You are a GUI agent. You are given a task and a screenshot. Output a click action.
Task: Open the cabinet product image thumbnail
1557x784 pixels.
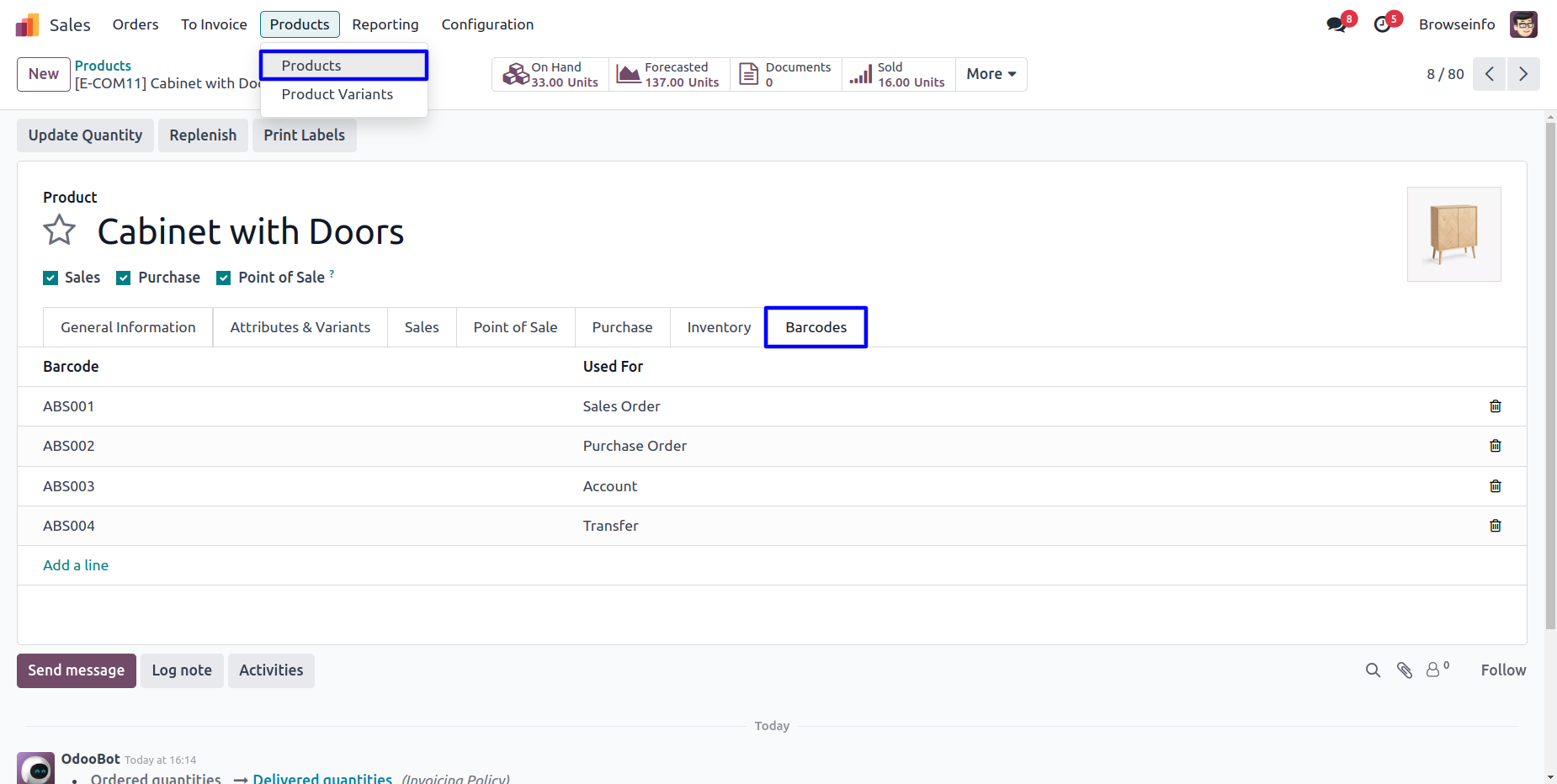tap(1453, 234)
